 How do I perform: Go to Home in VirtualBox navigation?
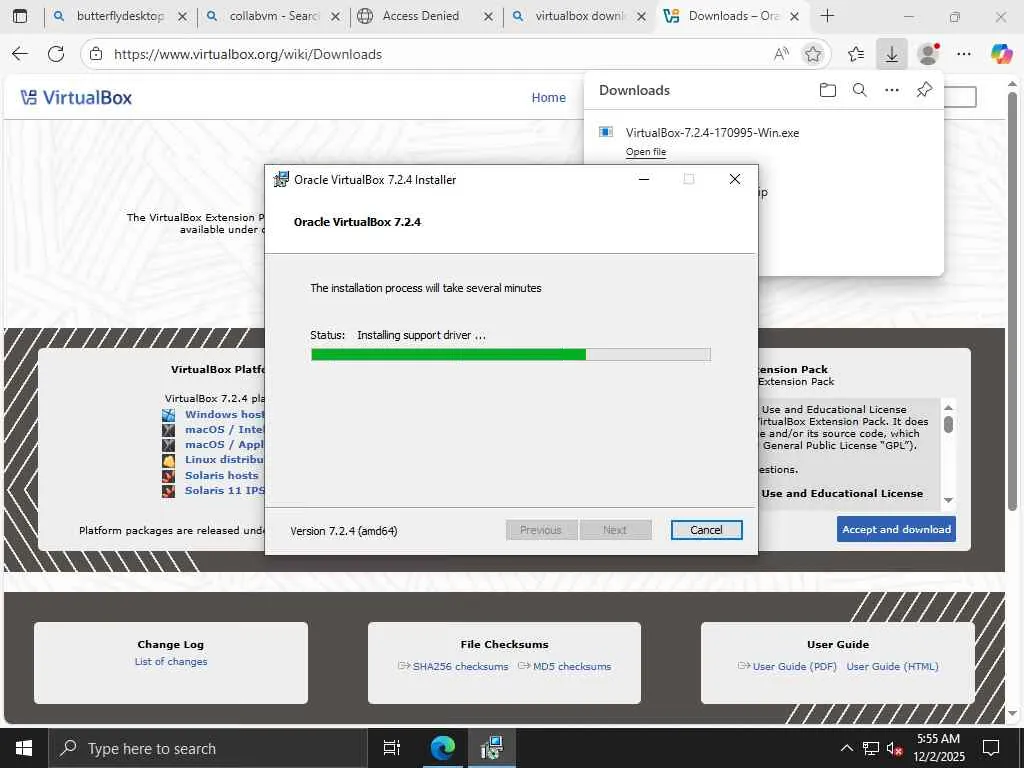pyautogui.click(x=549, y=98)
